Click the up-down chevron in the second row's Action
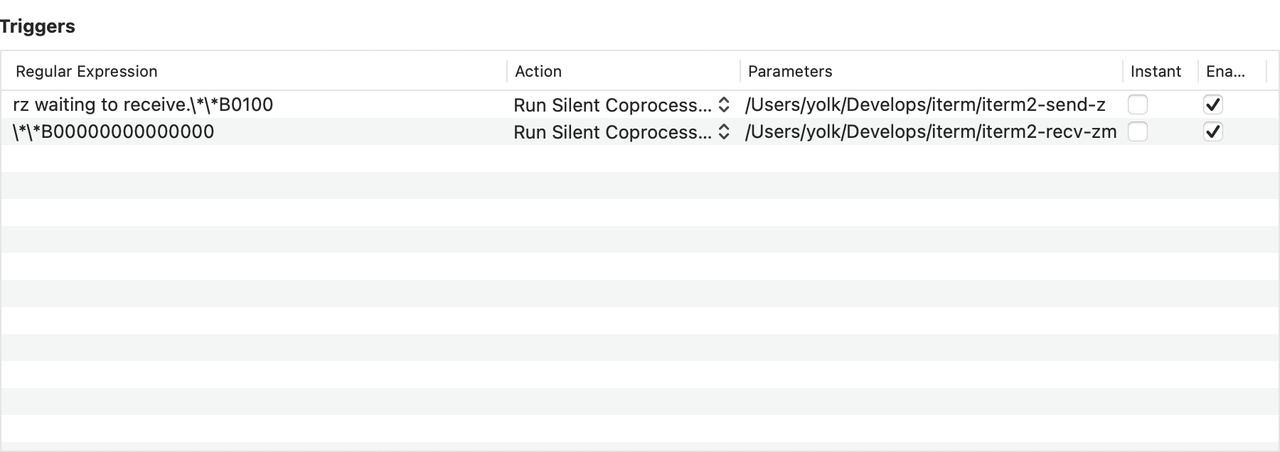Image resolution: width=1280 pixels, height=452 pixels. click(724, 132)
